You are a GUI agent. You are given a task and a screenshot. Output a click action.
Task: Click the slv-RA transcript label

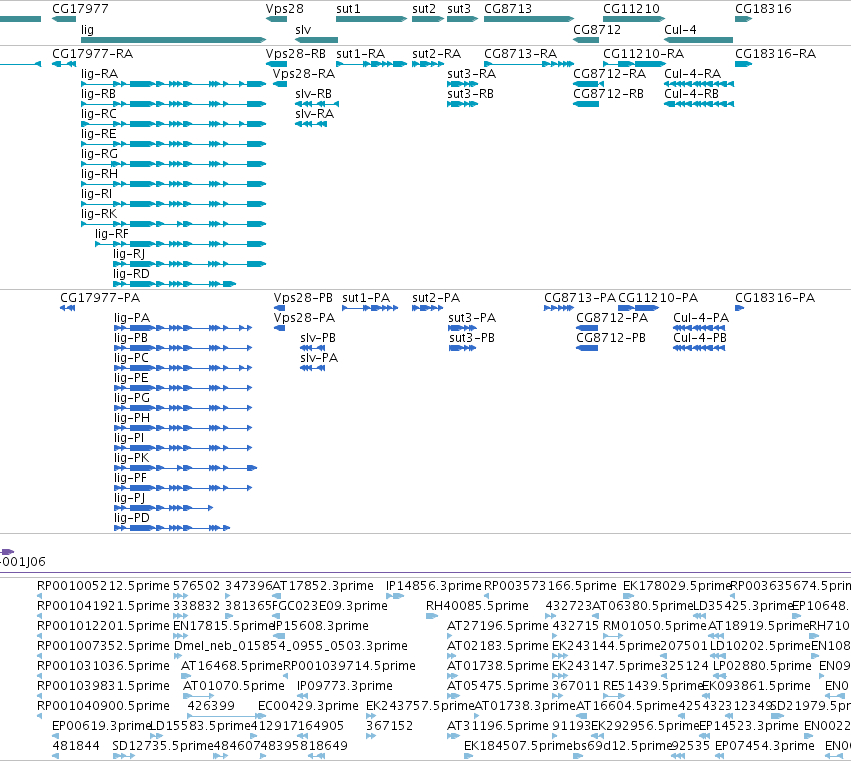pyautogui.click(x=314, y=114)
